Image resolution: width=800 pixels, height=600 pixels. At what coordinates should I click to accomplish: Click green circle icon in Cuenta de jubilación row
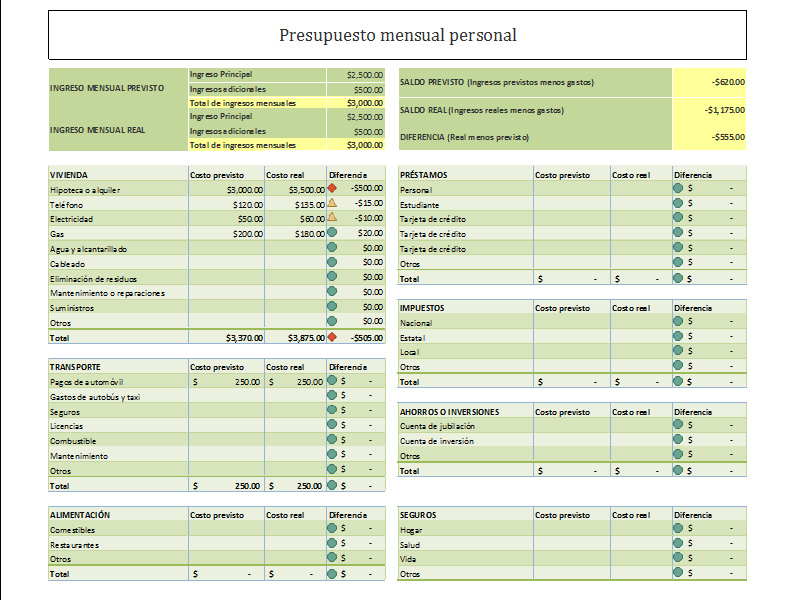[x=678, y=424]
